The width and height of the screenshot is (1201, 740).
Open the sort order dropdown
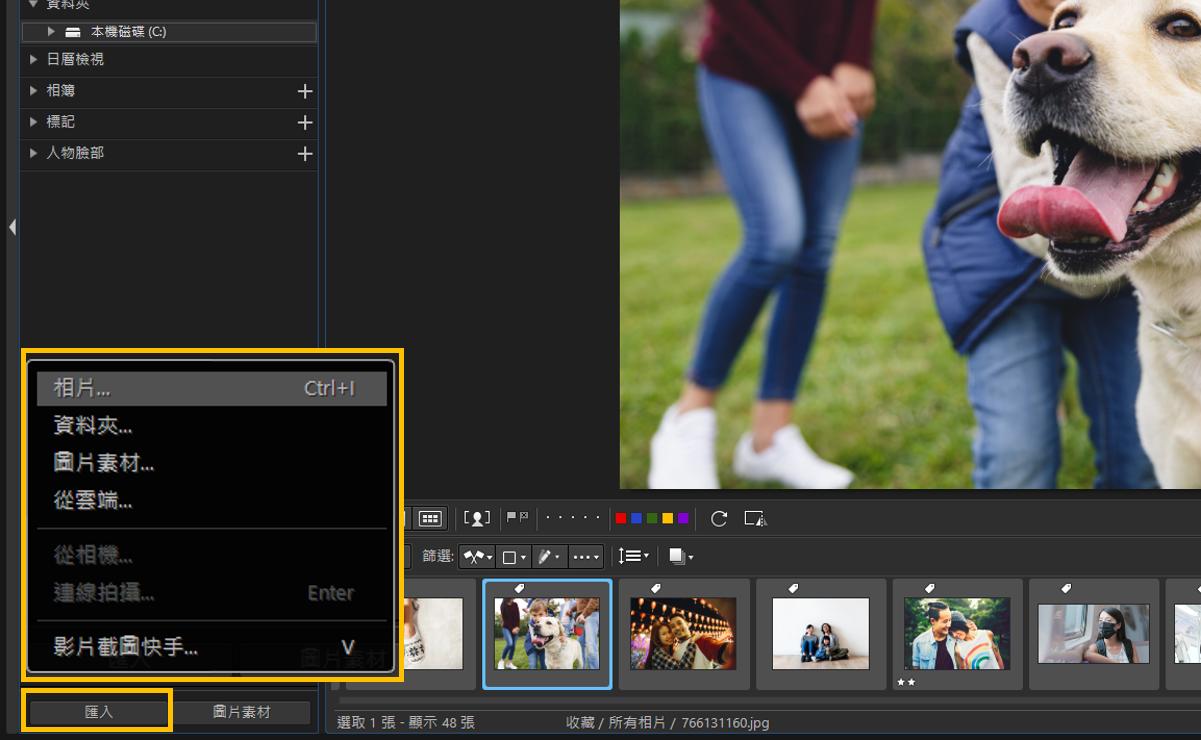[x=633, y=556]
